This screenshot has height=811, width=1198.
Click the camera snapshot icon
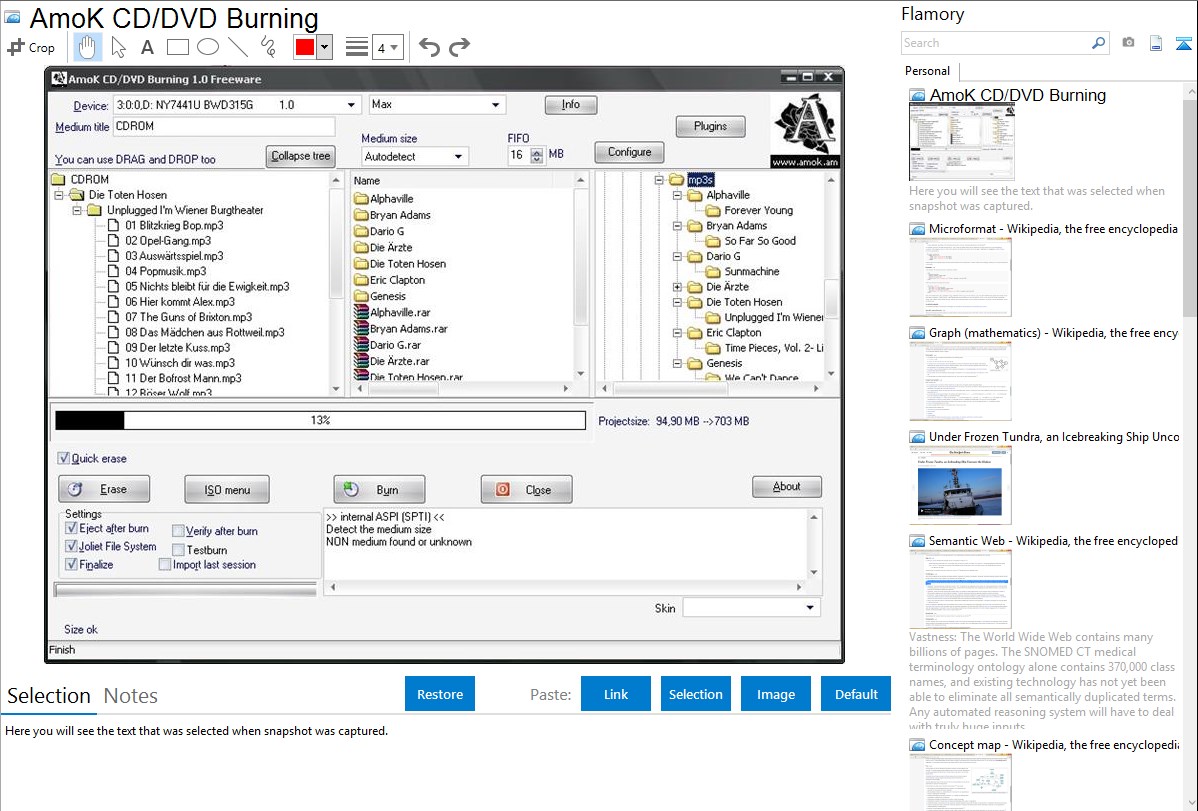pos(1128,43)
